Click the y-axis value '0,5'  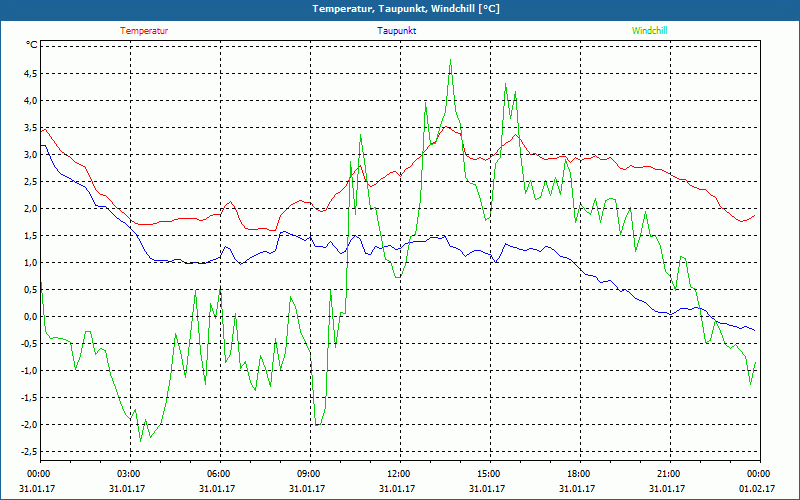pyautogui.click(x=31, y=290)
